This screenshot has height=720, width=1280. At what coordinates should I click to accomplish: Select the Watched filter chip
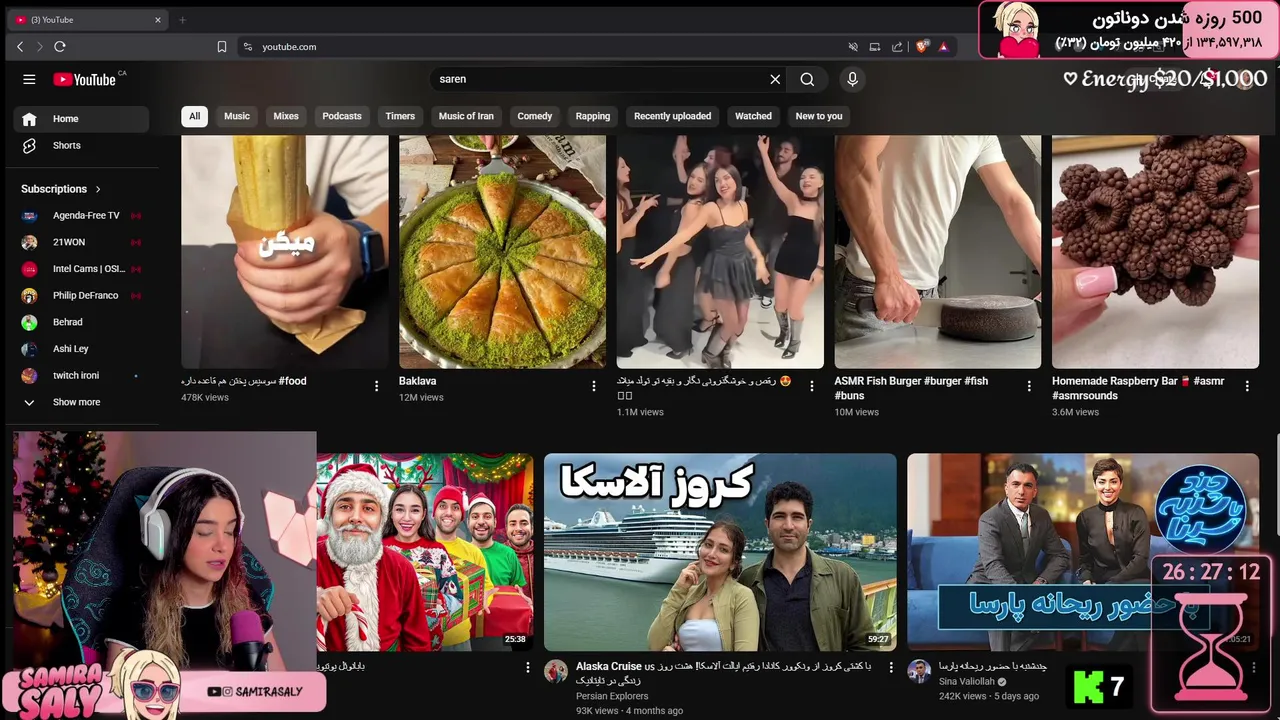[753, 116]
